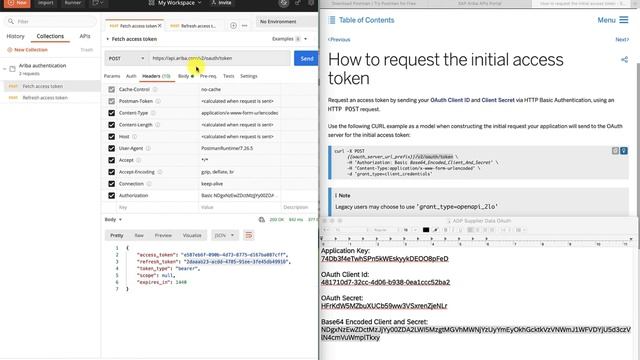Select the Pretty response view
Viewport: 640px width, 360px height.
point(116,236)
